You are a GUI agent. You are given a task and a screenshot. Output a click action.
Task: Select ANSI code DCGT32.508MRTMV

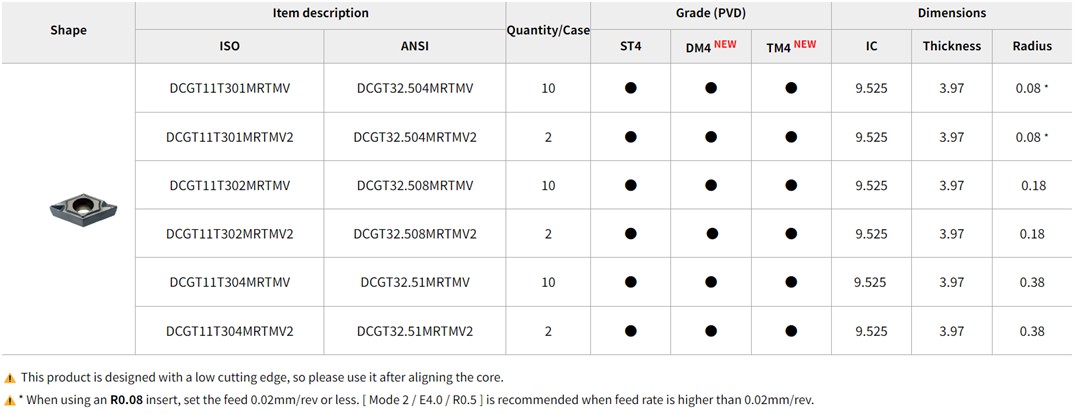(x=415, y=185)
